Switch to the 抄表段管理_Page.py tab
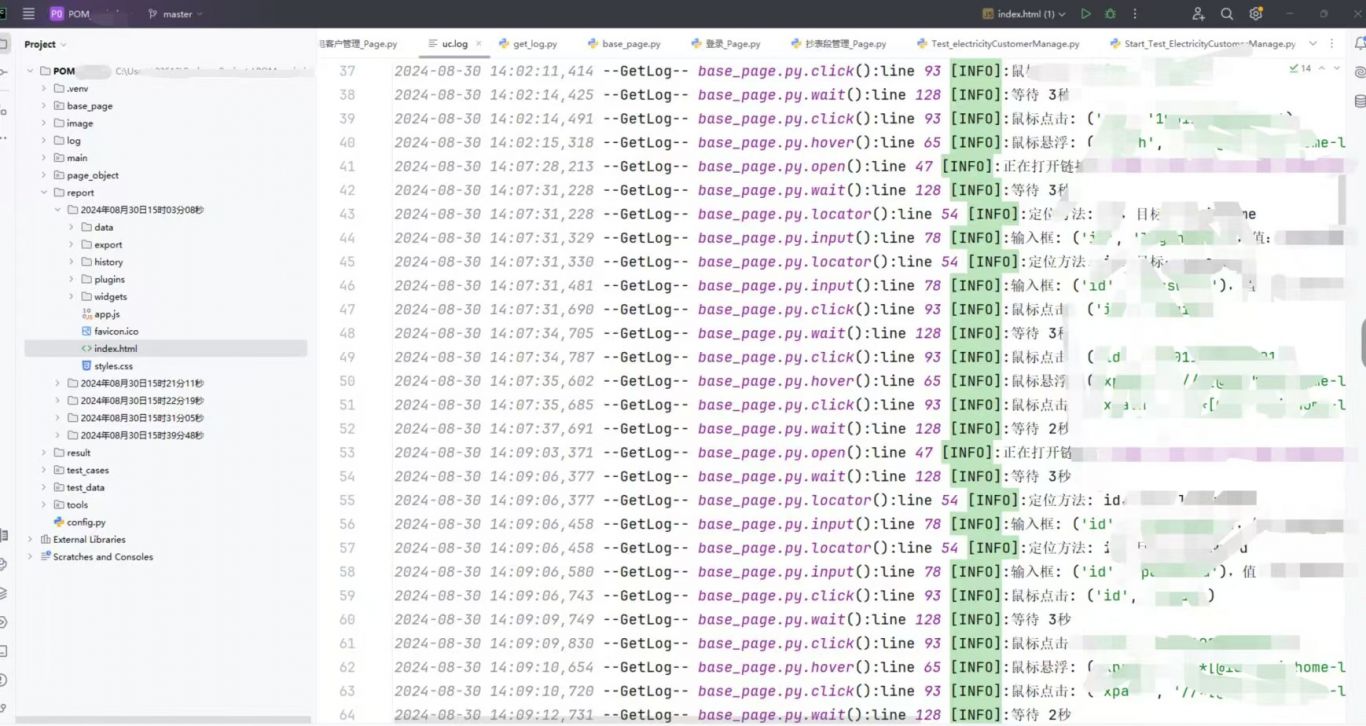 838,44
